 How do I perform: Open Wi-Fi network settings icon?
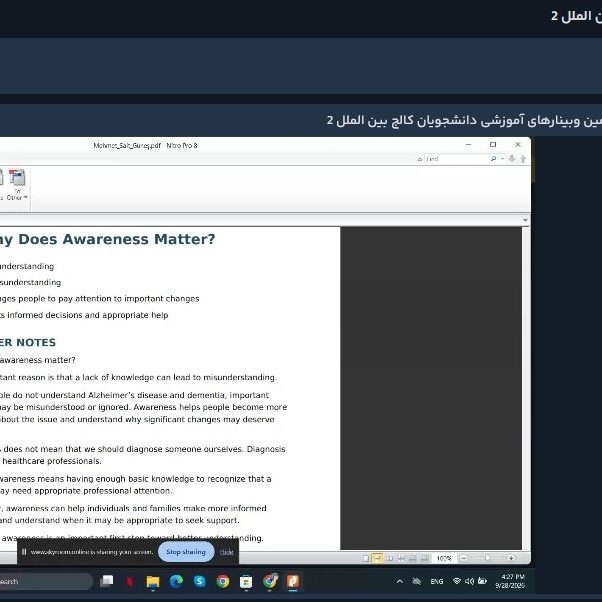click(457, 581)
